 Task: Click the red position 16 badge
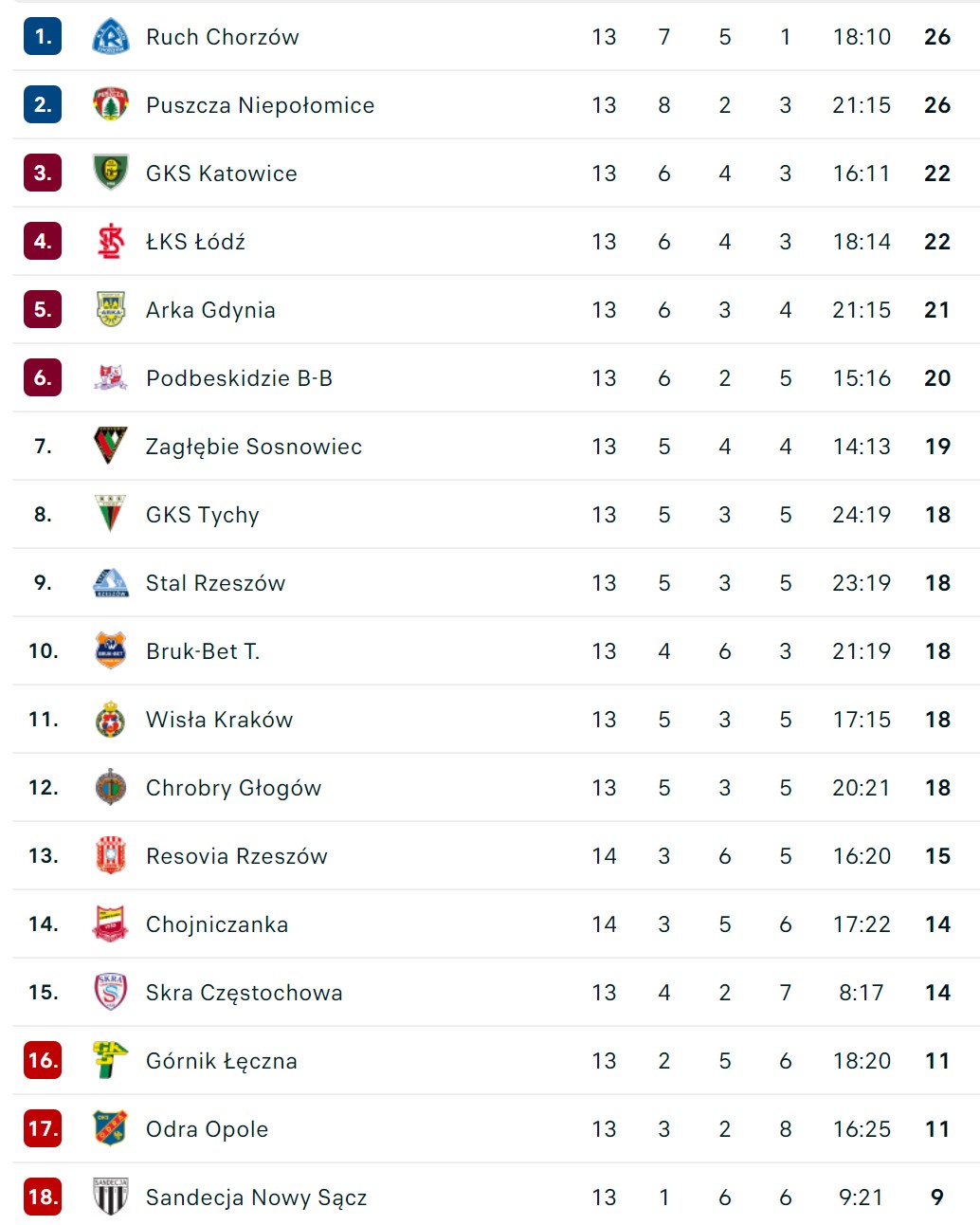[x=43, y=1060]
